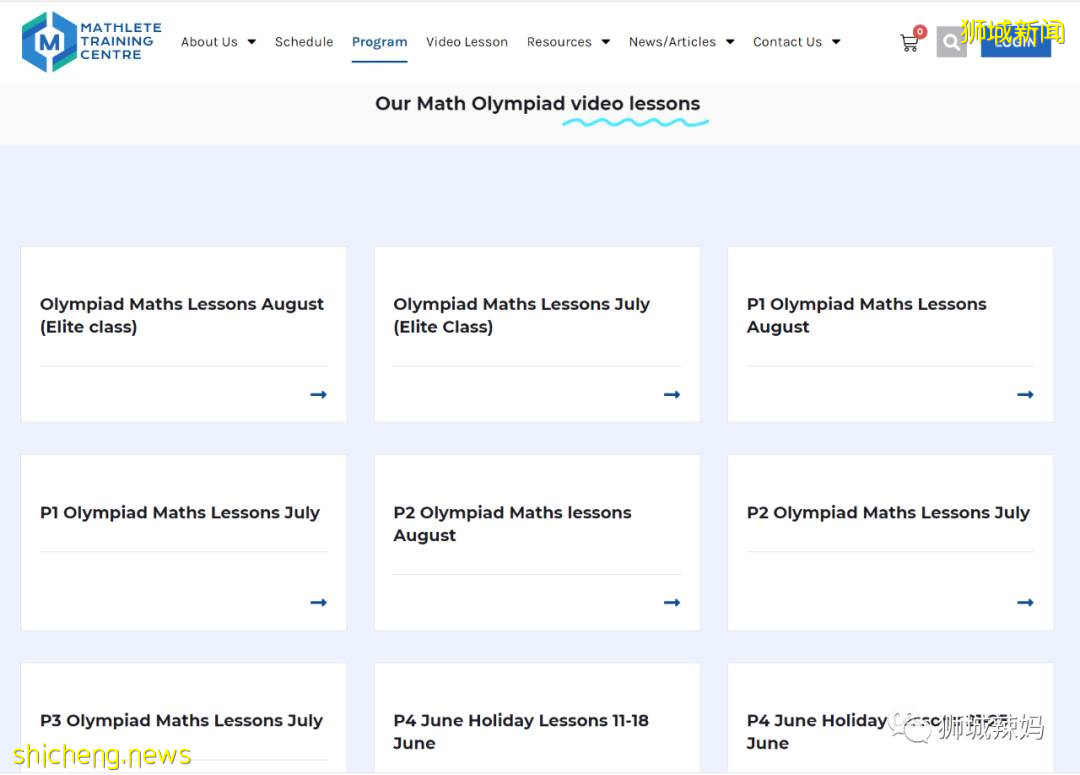This screenshot has width=1080, height=775.
Task: Expand the Resources dropdown menu
Action: click(x=567, y=42)
